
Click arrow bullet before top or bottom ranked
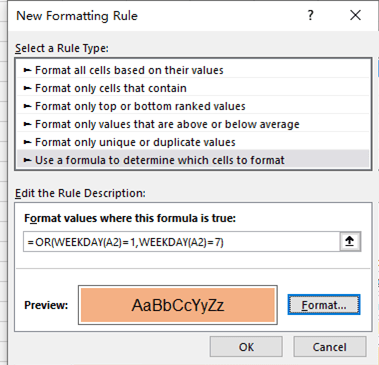pos(27,106)
